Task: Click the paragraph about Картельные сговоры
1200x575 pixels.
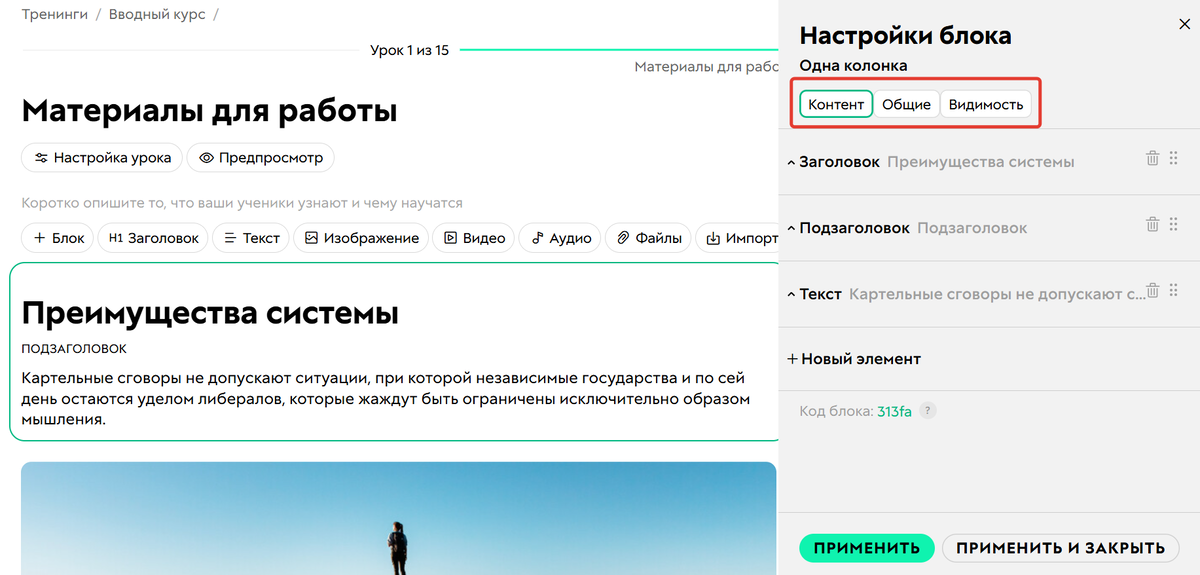Action: click(x=385, y=399)
